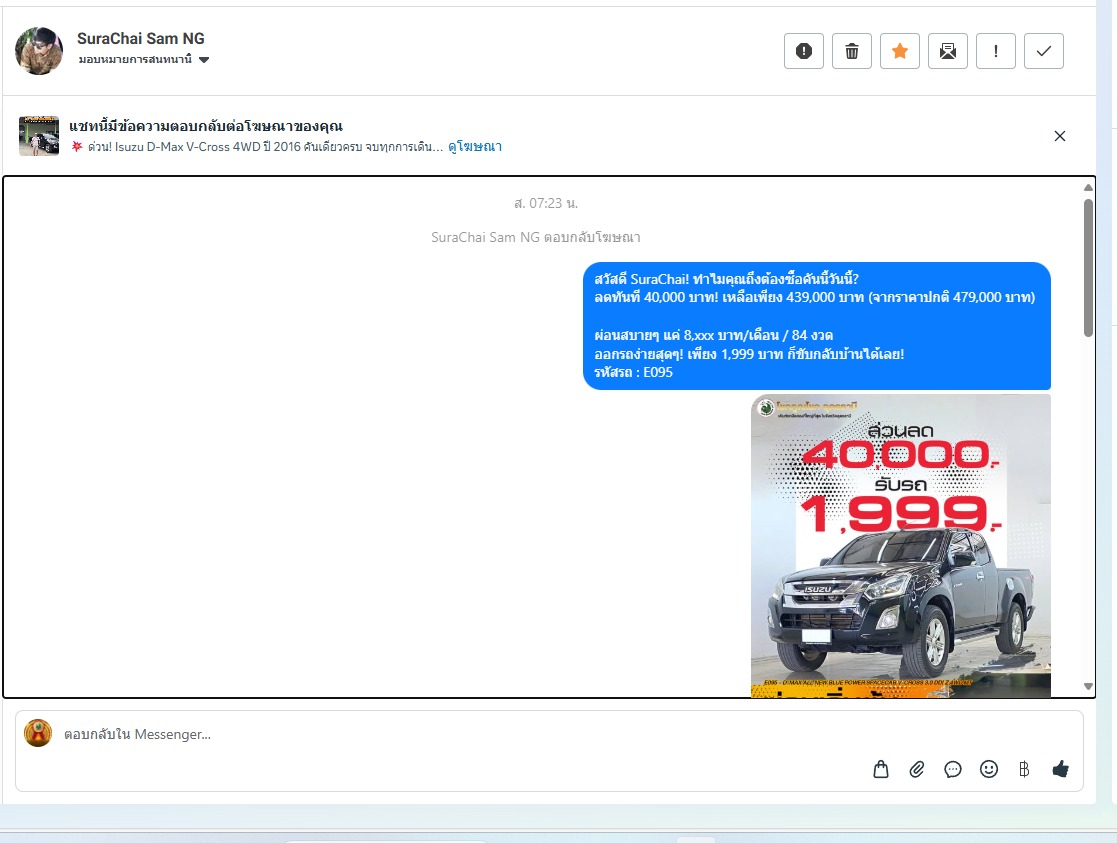The image size is (1117, 843).
Task: Send a thumbs-up like
Action: (x=1061, y=769)
